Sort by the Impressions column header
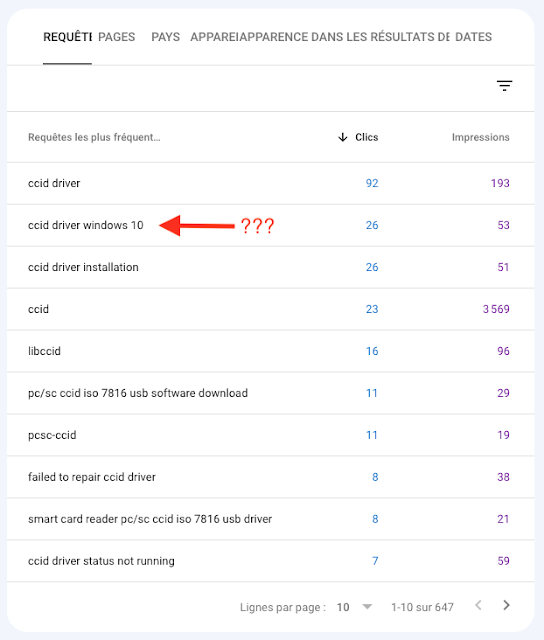Image resolution: width=544 pixels, height=640 pixels. coord(480,137)
